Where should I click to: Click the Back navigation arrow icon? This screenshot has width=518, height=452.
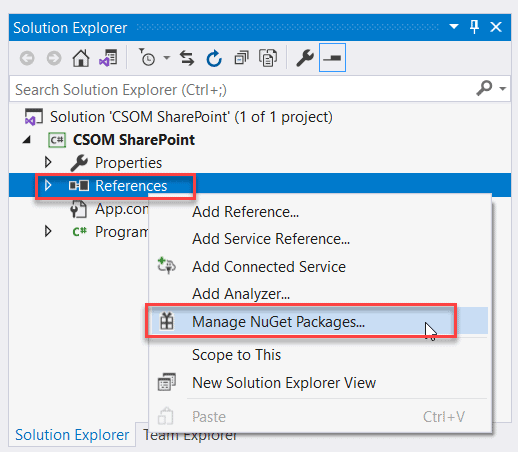(27, 58)
